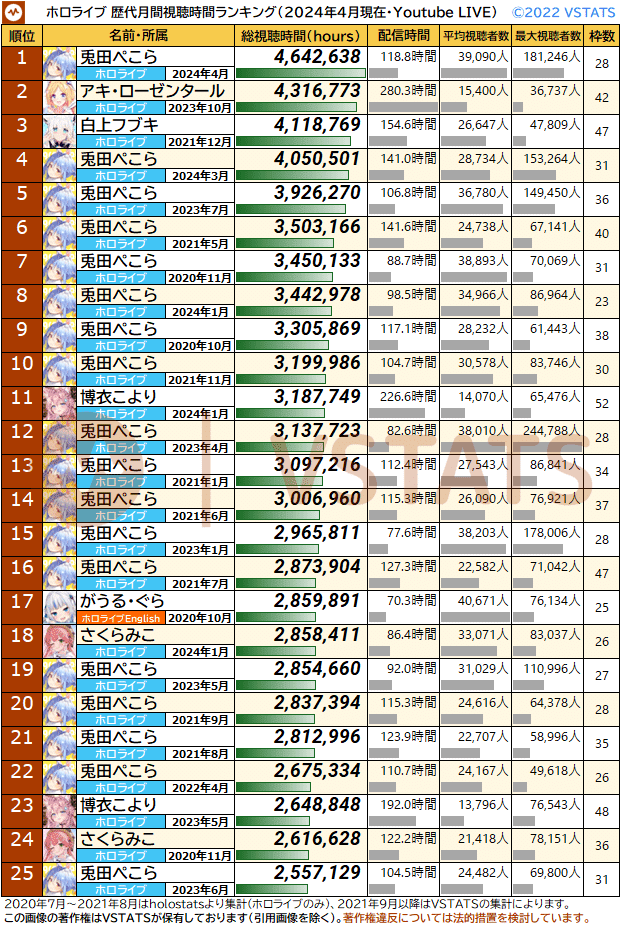Click the 4,316,773 total hours value

(x=317, y=91)
